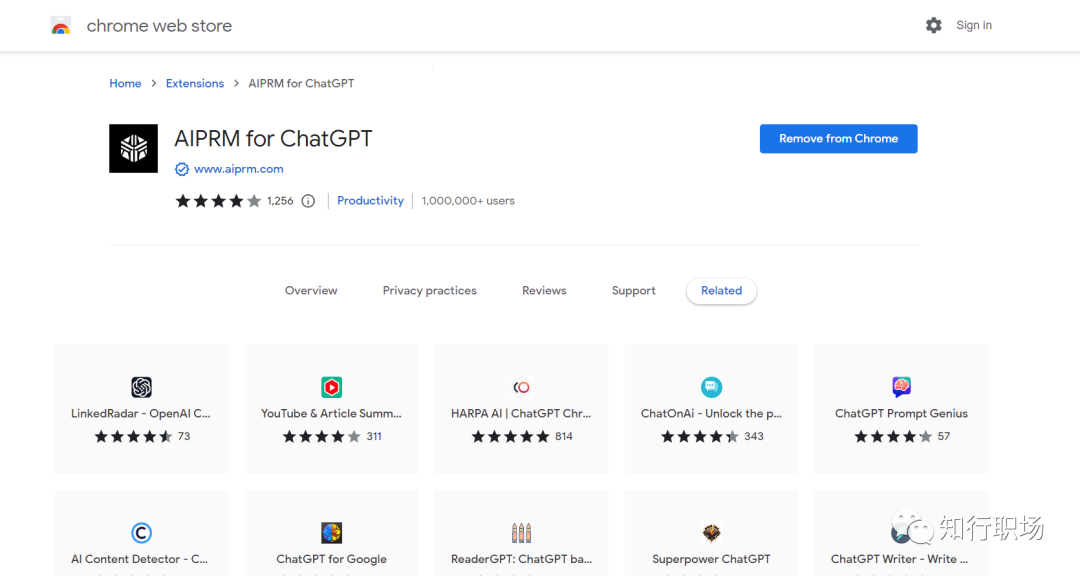Click the HARPA AI extension icon
1080x576 pixels.
[x=521, y=387]
